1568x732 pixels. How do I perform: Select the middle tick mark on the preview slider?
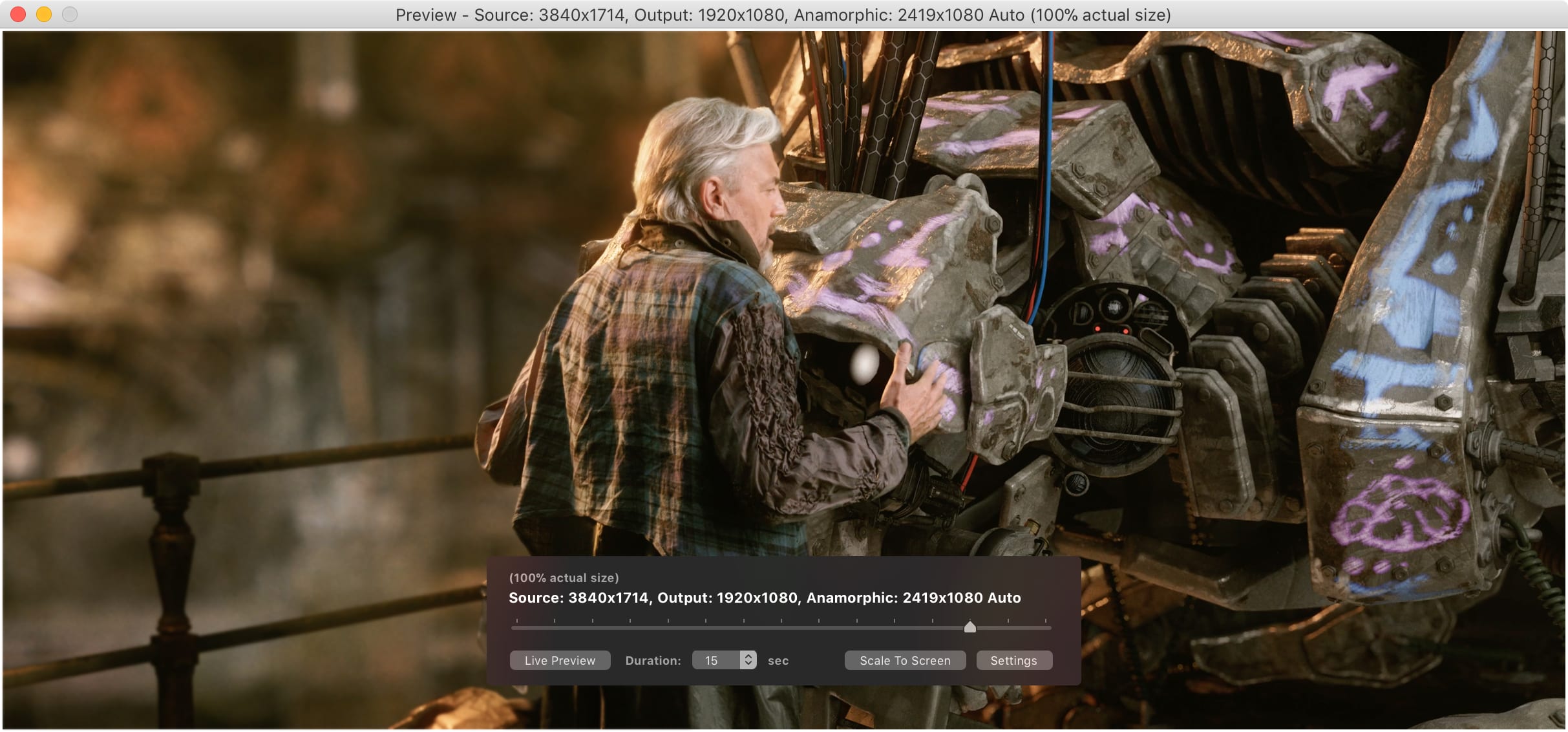click(x=781, y=619)
